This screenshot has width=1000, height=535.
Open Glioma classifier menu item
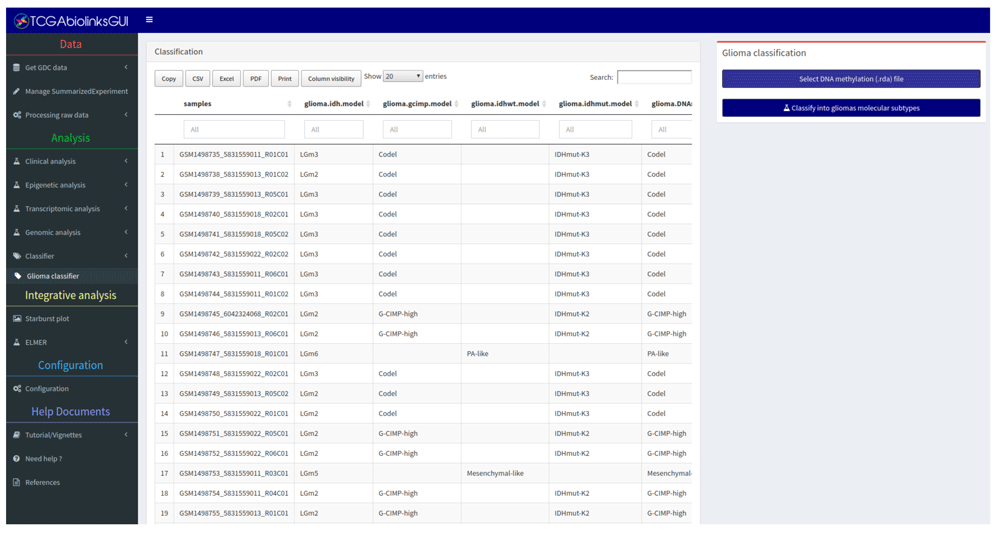point(72,276)
